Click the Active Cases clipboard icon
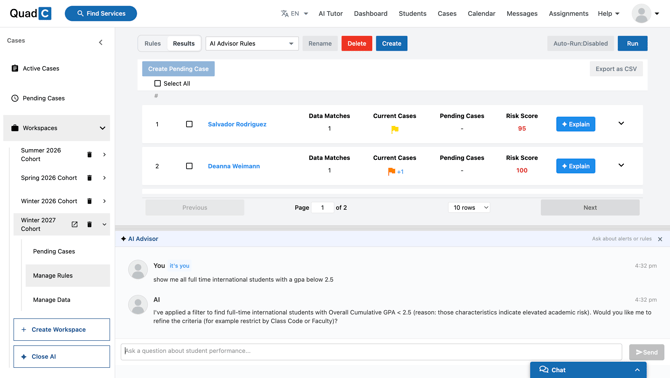The width and height of the screenshot is (670, 378). (x=15, y=68)
